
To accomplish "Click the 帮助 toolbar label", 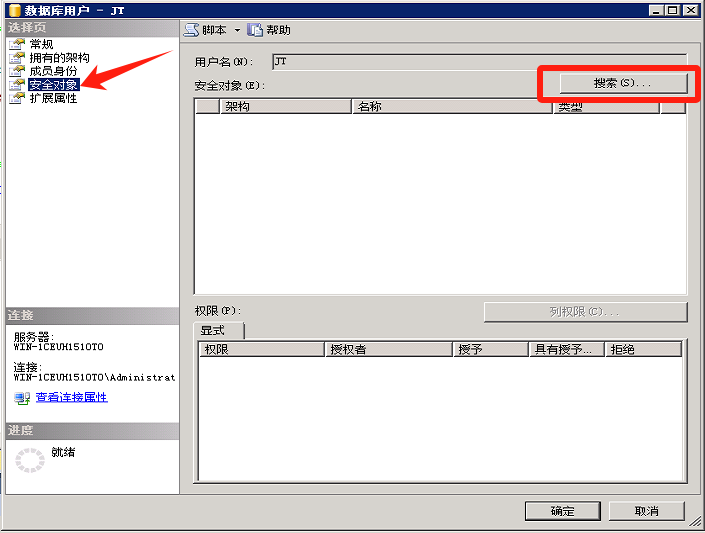I will (x=278, y=30).
